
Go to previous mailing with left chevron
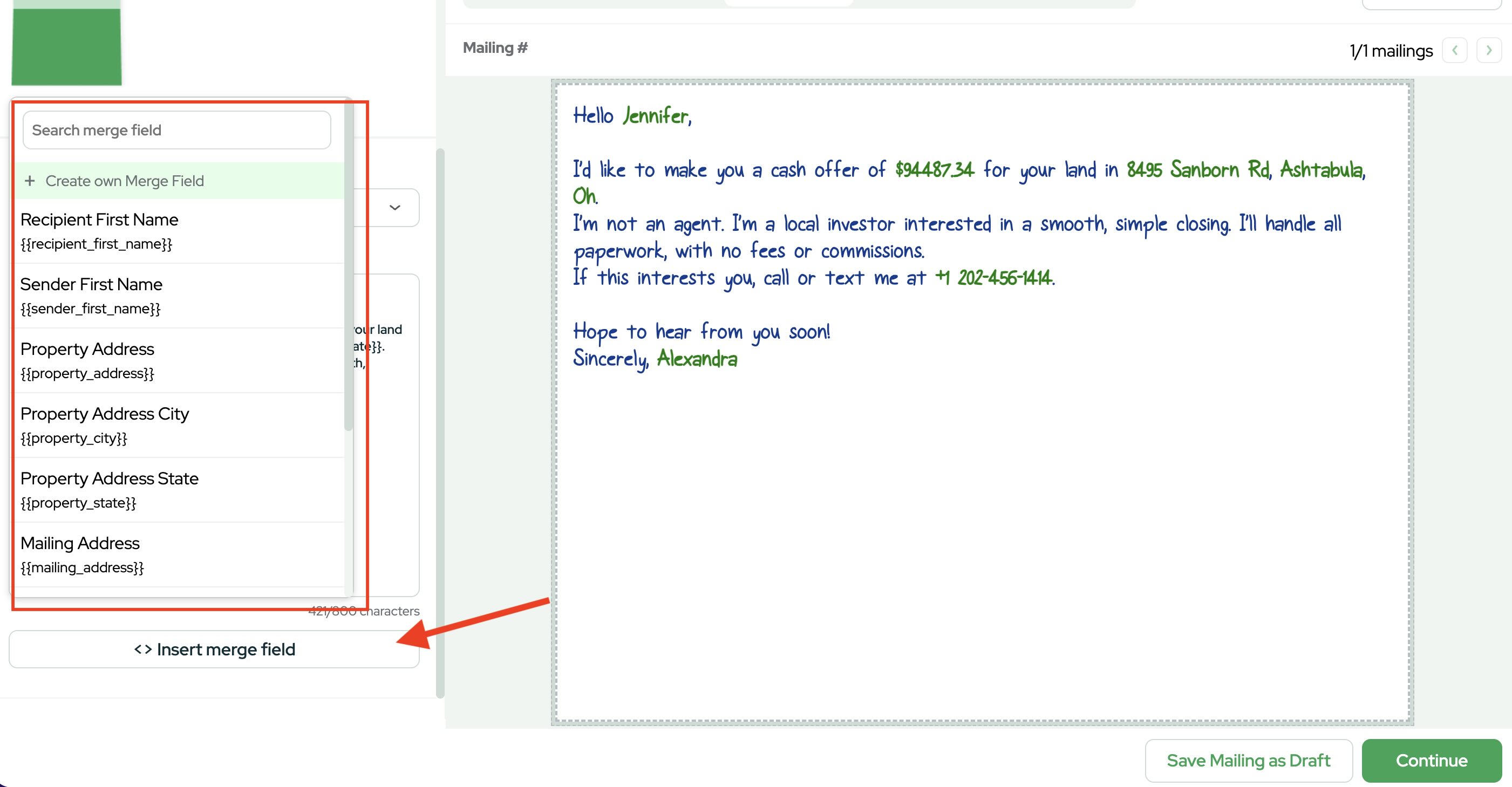pos(1454,51)
